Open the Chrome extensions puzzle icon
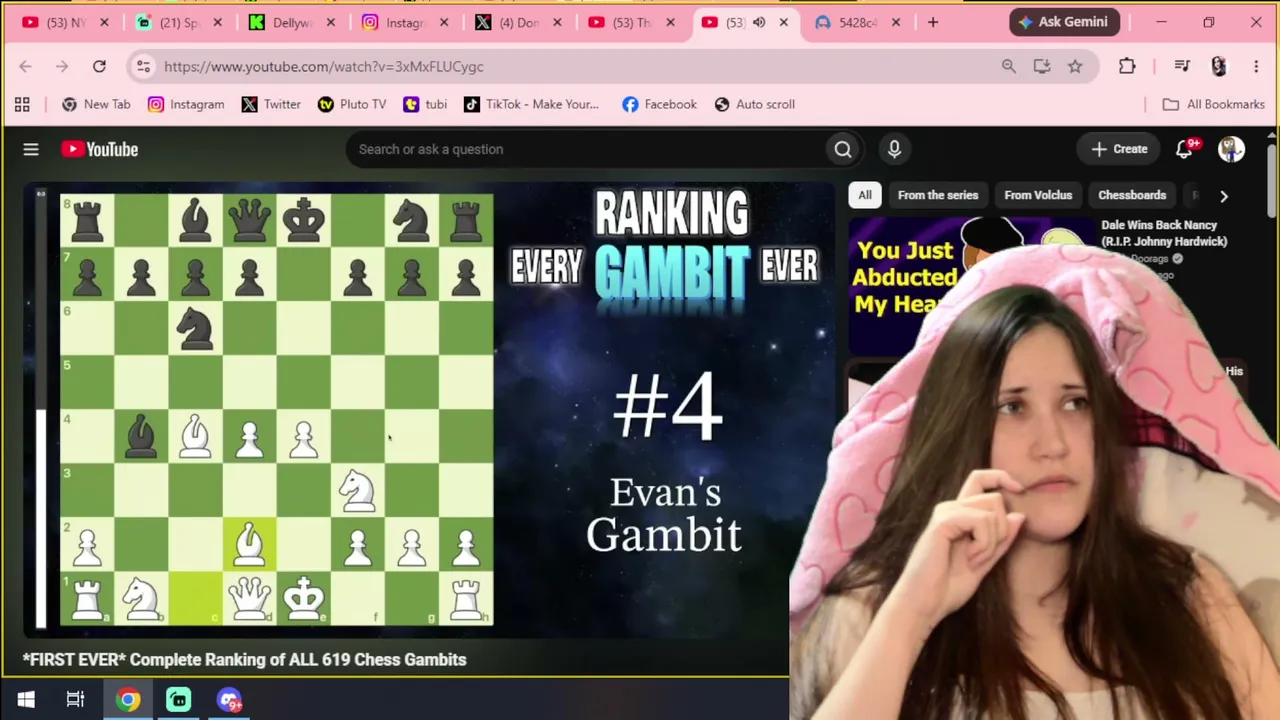This screenshot has height=720, width=1280. (1127, 66)
